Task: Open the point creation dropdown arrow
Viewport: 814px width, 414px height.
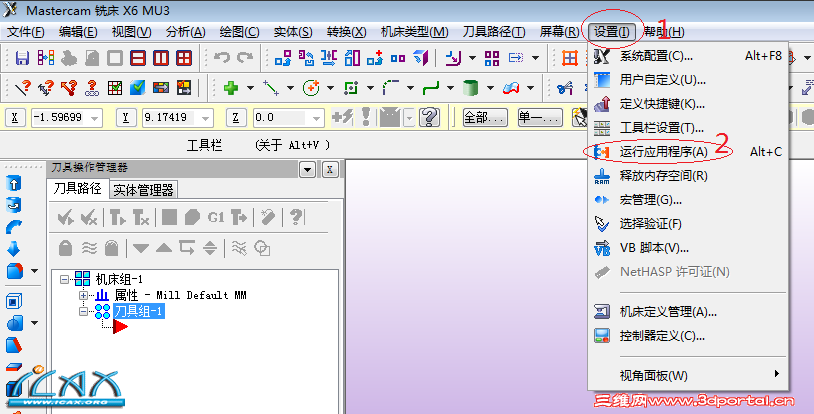Action: (x=250, y=88)
